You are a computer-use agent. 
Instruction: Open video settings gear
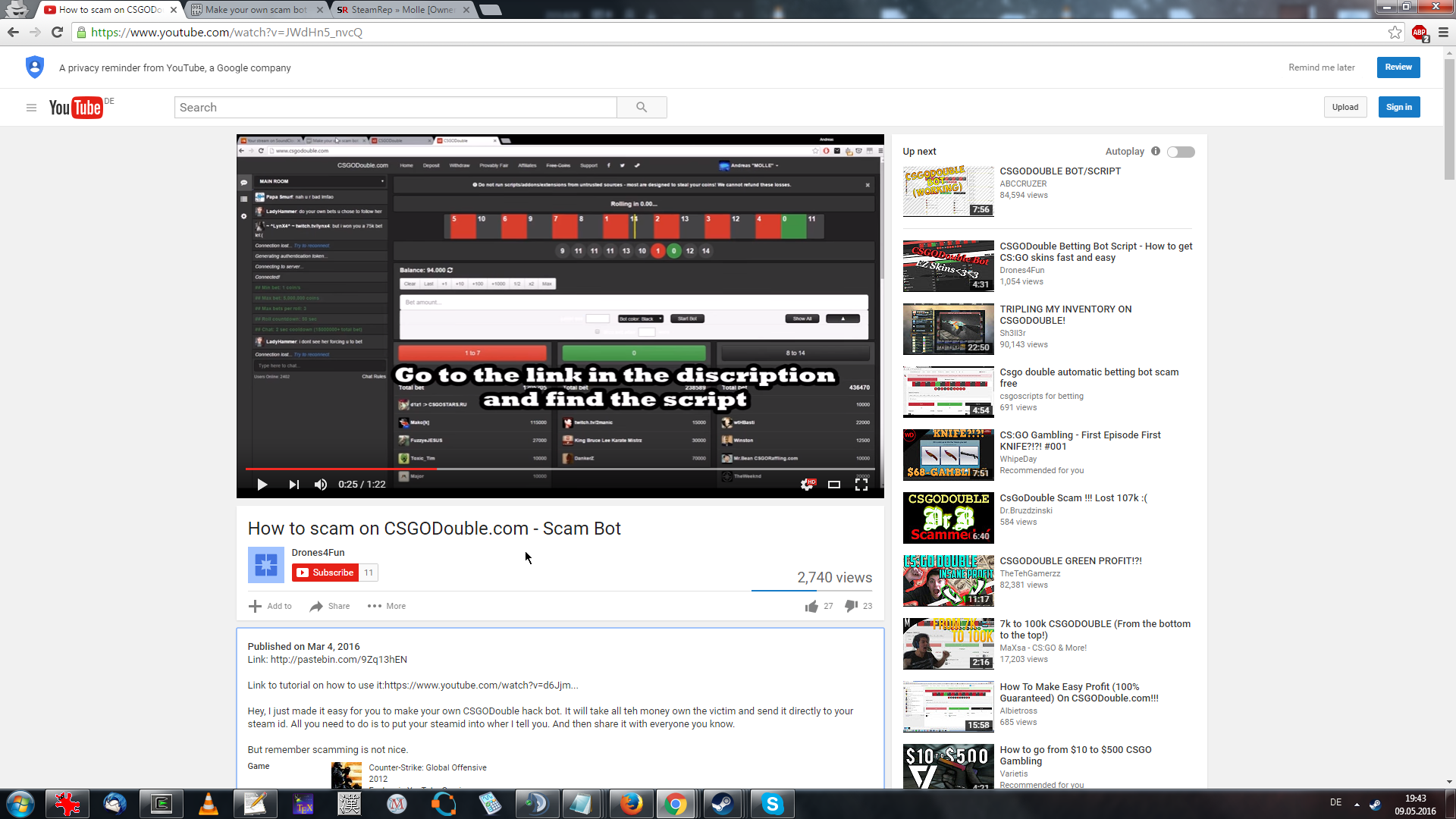[807, 485]
